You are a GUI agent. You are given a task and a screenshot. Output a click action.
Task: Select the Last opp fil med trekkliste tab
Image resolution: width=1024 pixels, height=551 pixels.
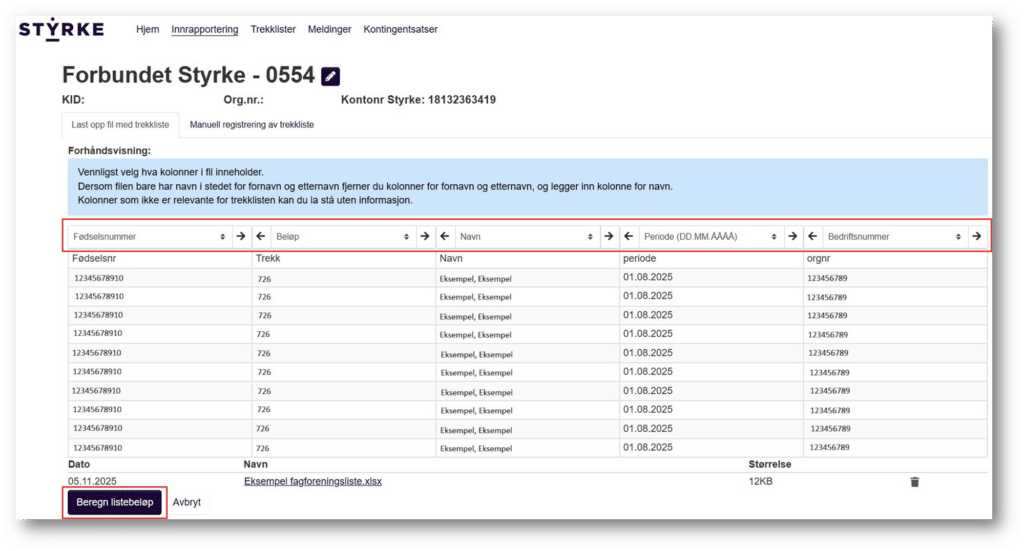pyautogui.click(x=119, y=125)
